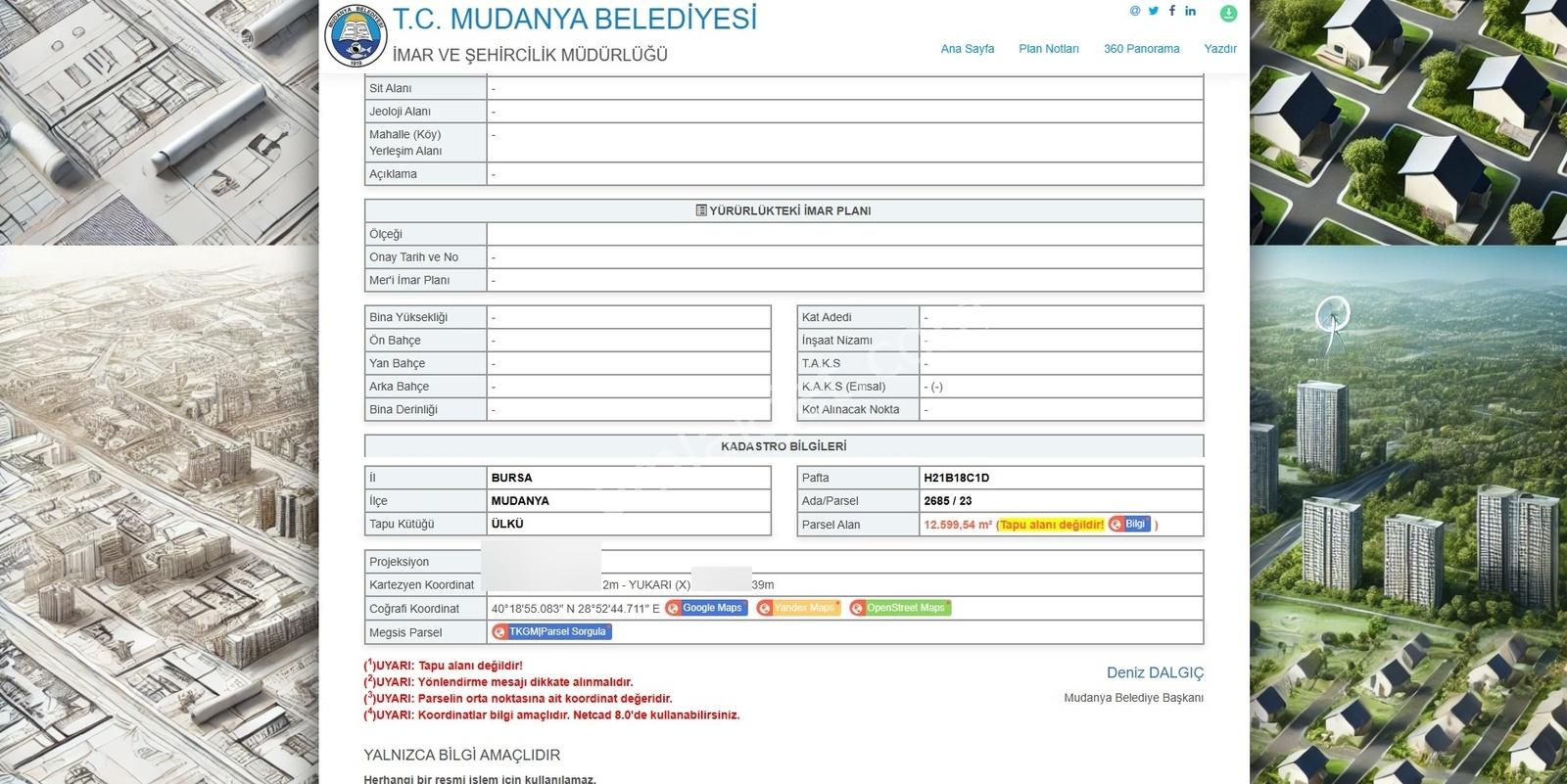Open the Facebook share icon
This screenshot has height=784, width=1567.
pos(1172,11)
